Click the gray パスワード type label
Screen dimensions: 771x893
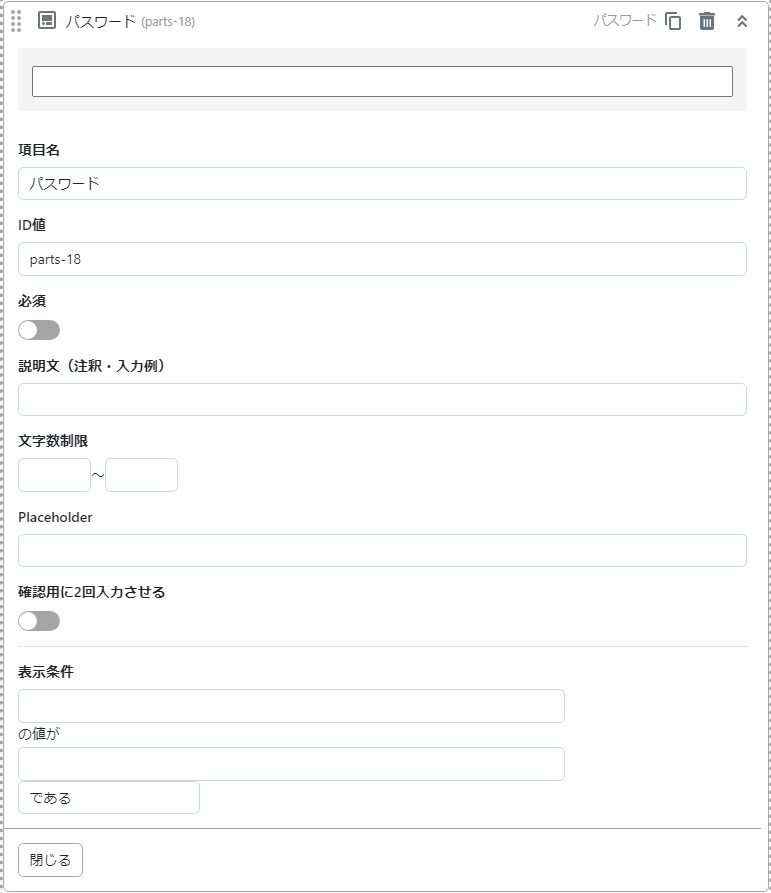pyautogui.click(x=624, y=20)
